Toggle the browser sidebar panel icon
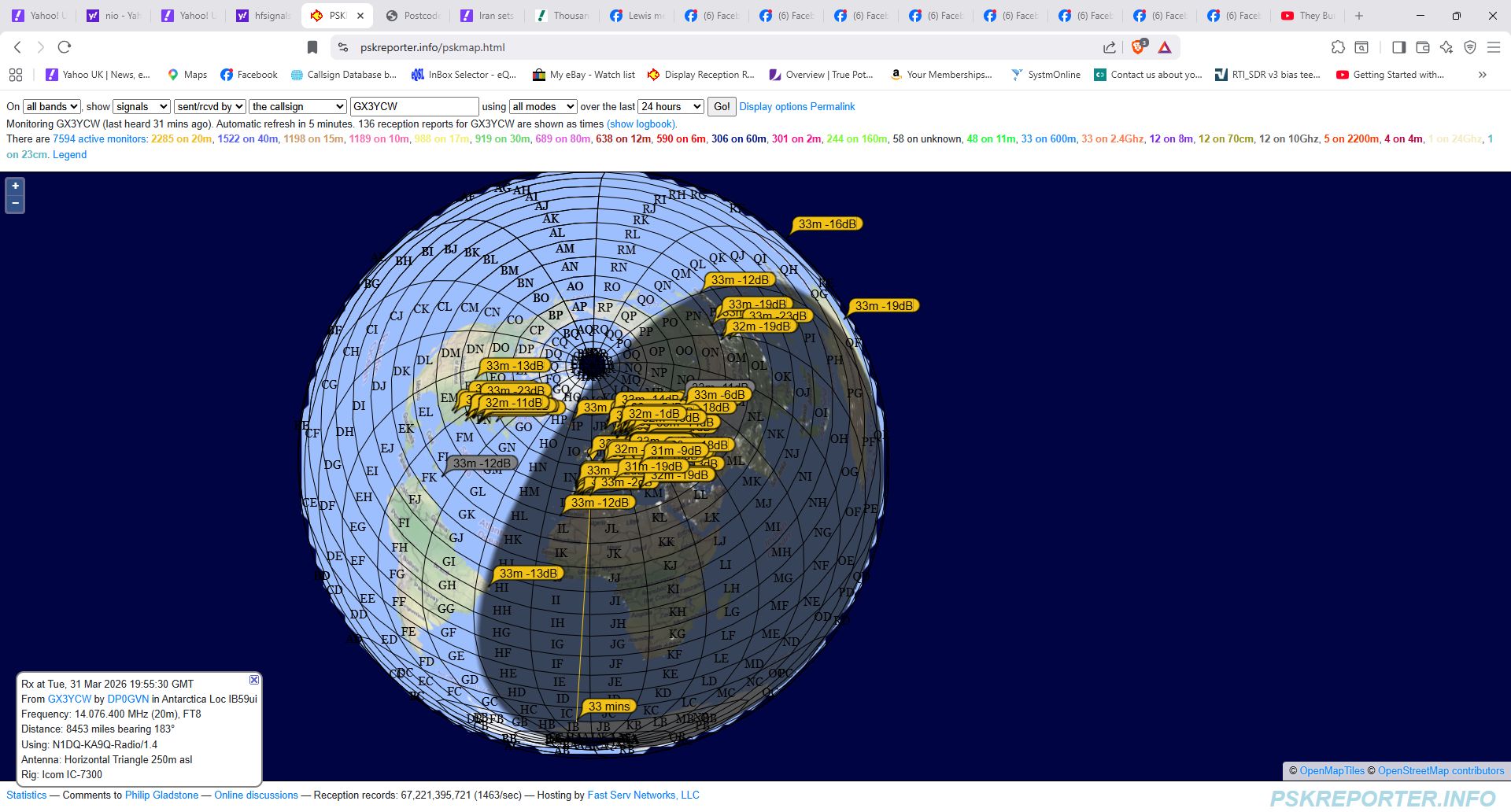Image resolution: width=1511 pixels, height=812 pixels. coord(1398,47)
